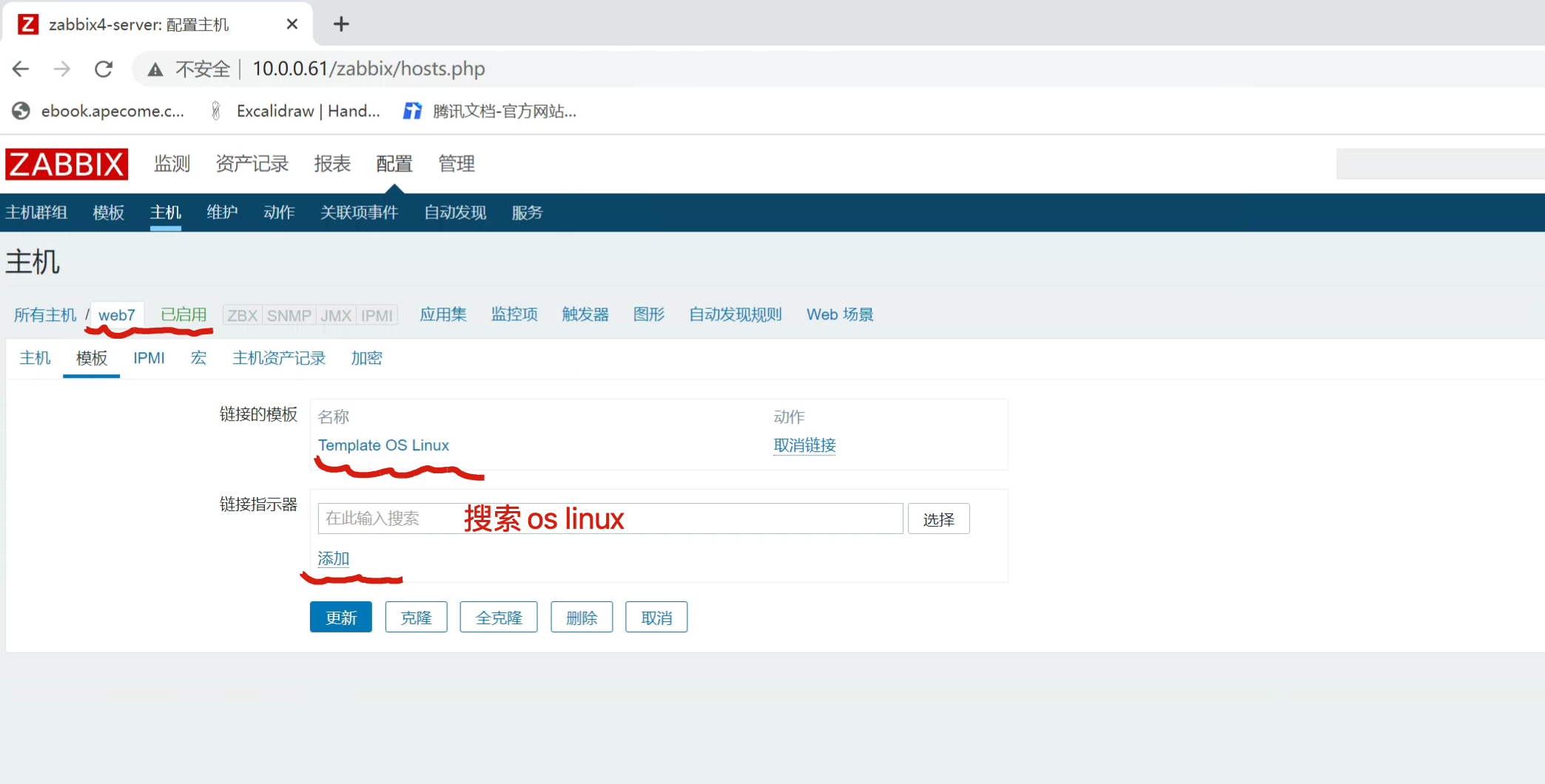Open the Template OS Linux link
The width and height of the screenshot is (1545, 784).
click(383, 445)
